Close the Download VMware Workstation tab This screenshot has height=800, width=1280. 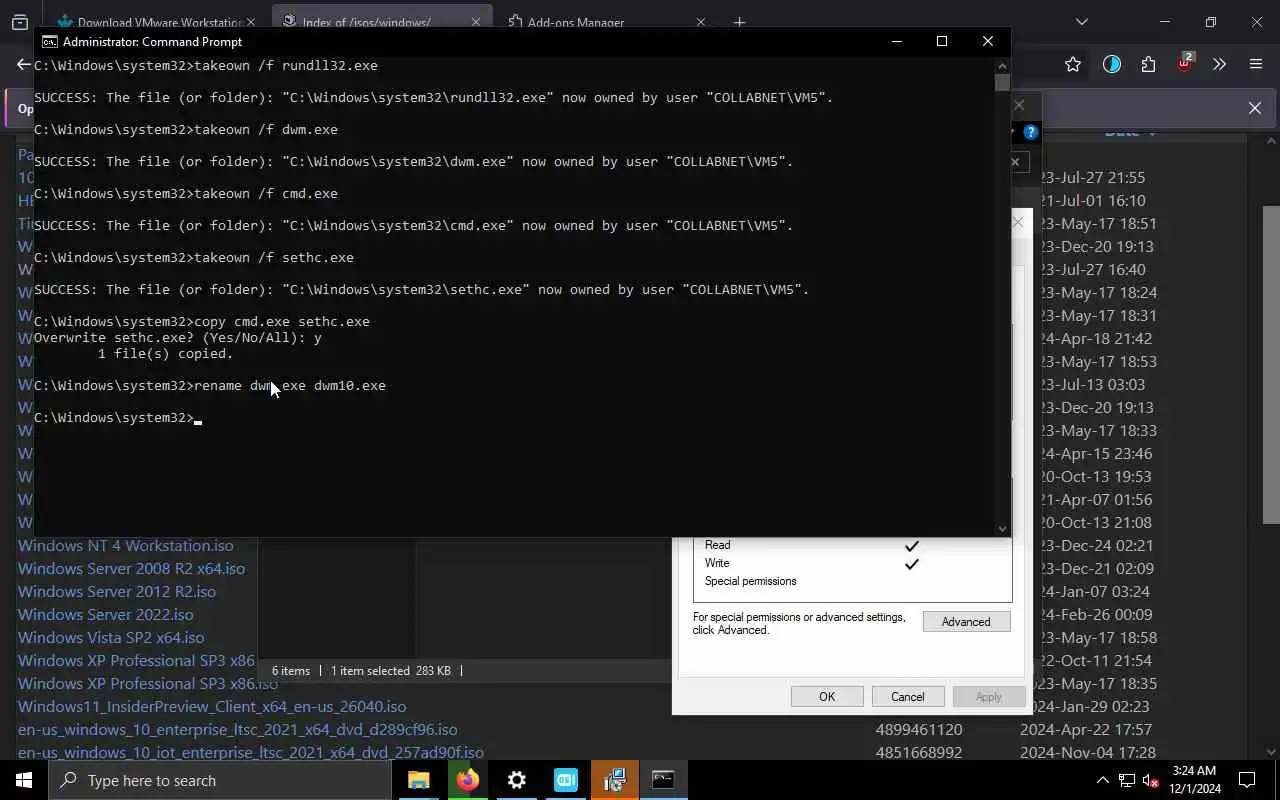(250, 22)
